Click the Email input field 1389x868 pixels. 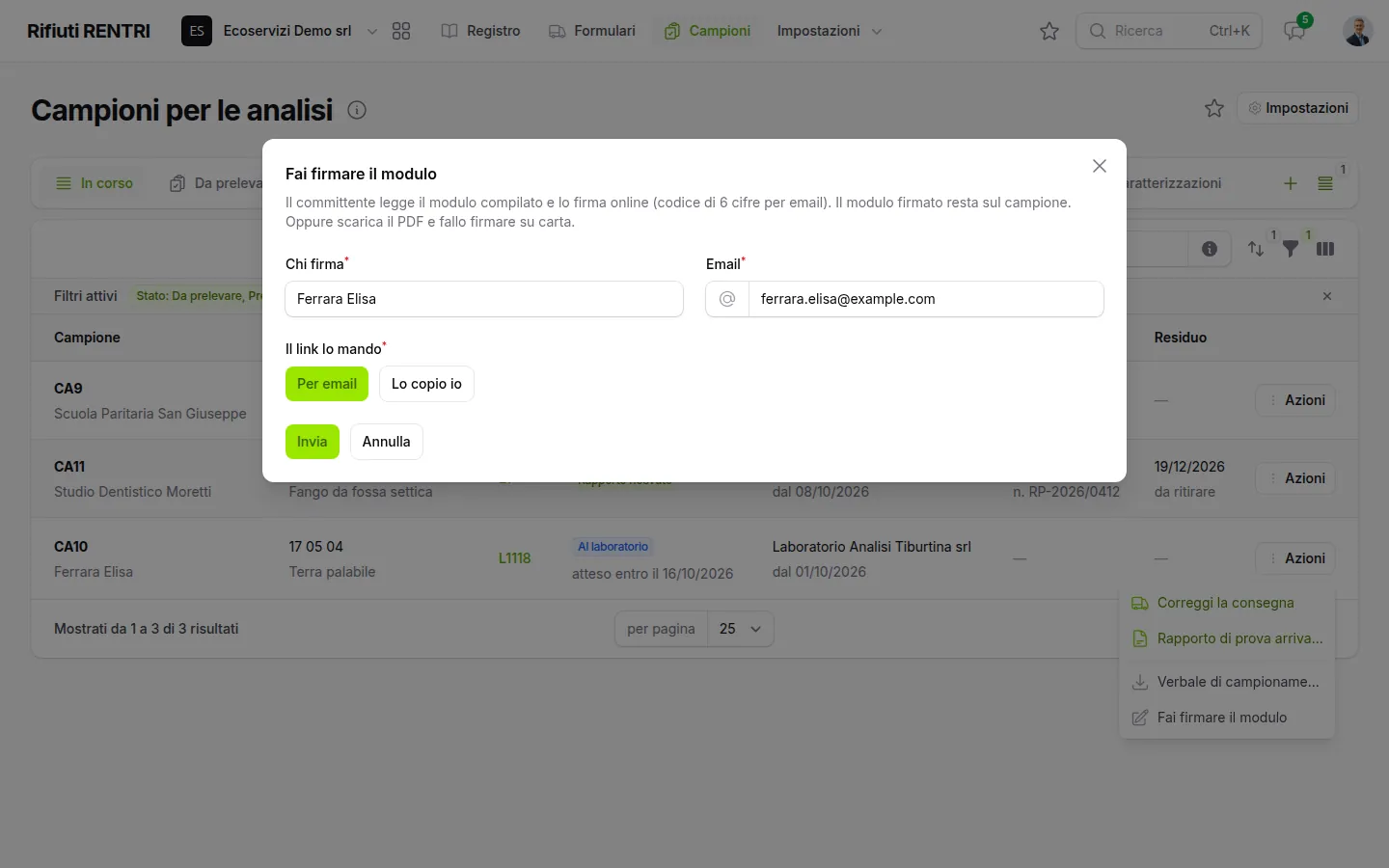coord(926,299)
